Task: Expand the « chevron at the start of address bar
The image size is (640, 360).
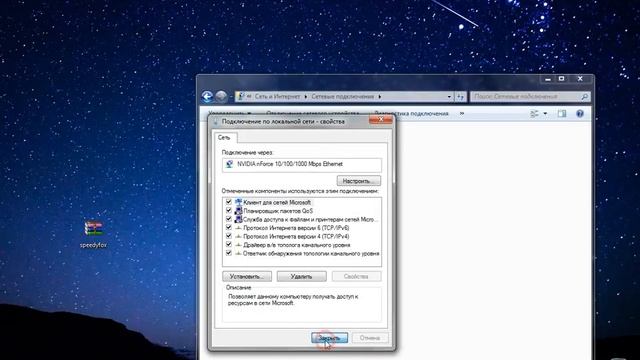Action: click(249, 97)
